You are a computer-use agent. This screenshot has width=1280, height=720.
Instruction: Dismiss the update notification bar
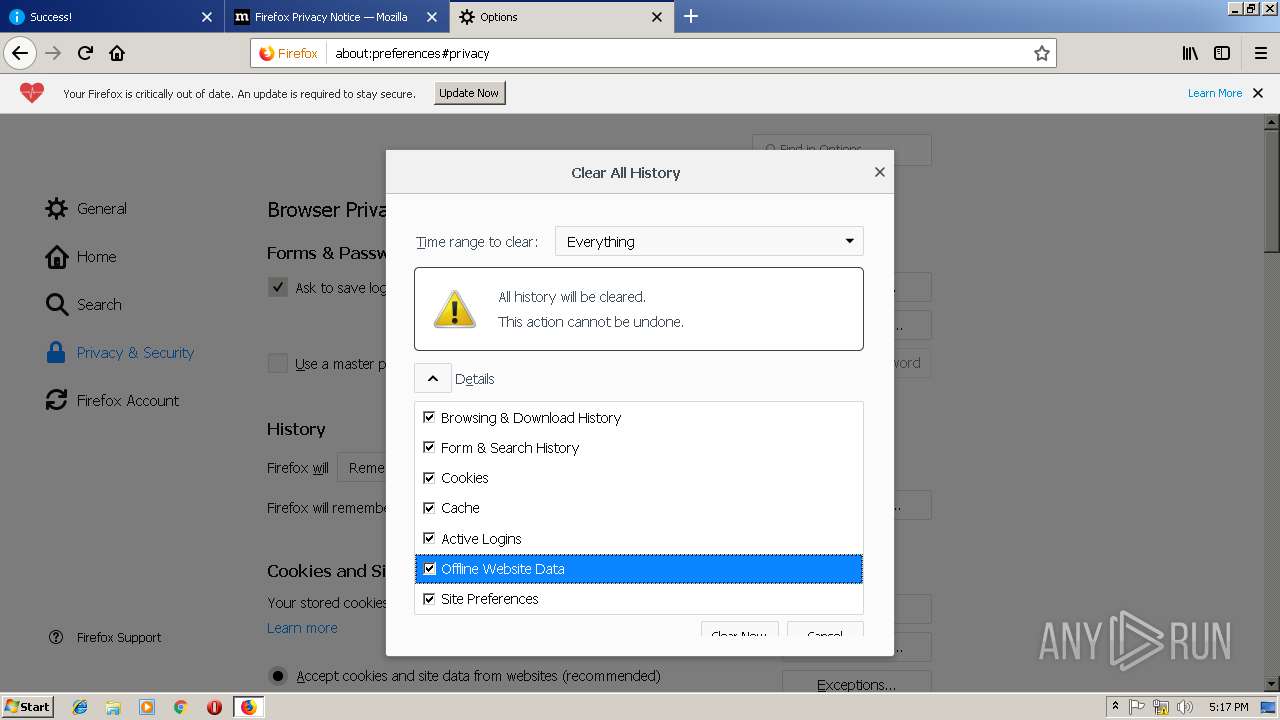point(1258,93)
